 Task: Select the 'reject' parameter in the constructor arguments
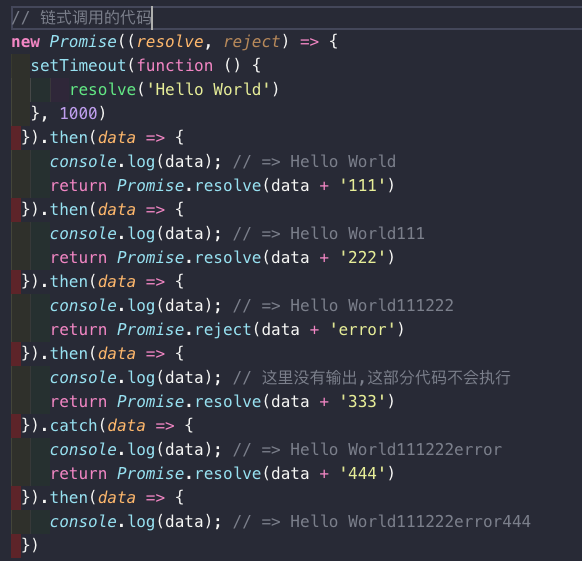(252, 42)
